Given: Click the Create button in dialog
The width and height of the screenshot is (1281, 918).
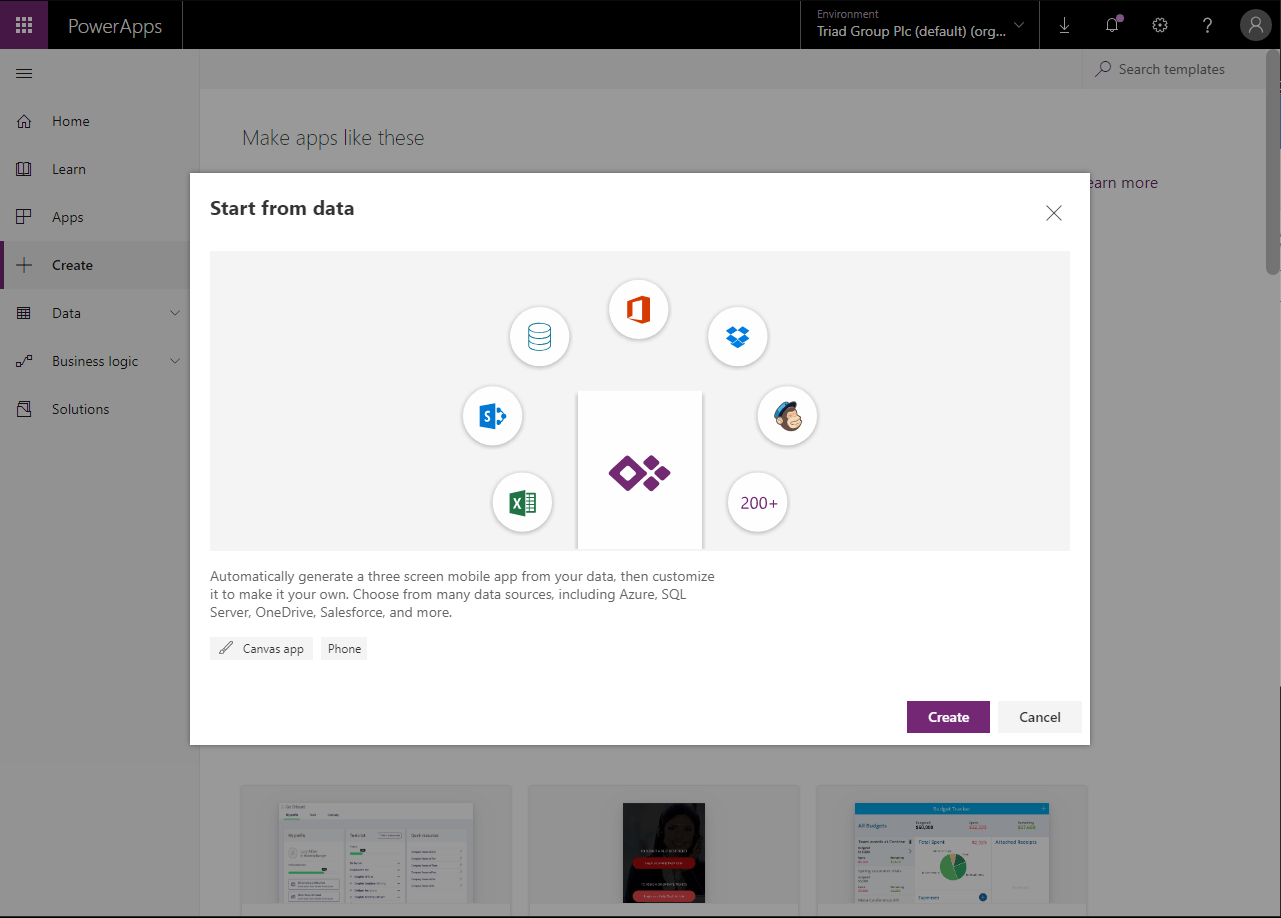Looking at the screenshot, I should click(x=948, y=717).
